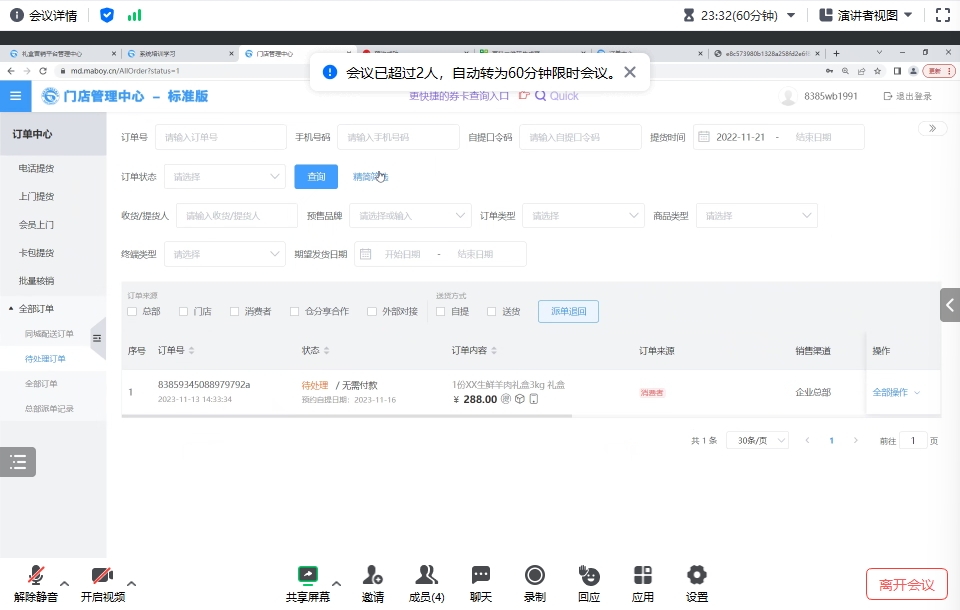Select 电话提货 in the left sidebar

coord(37,169)
